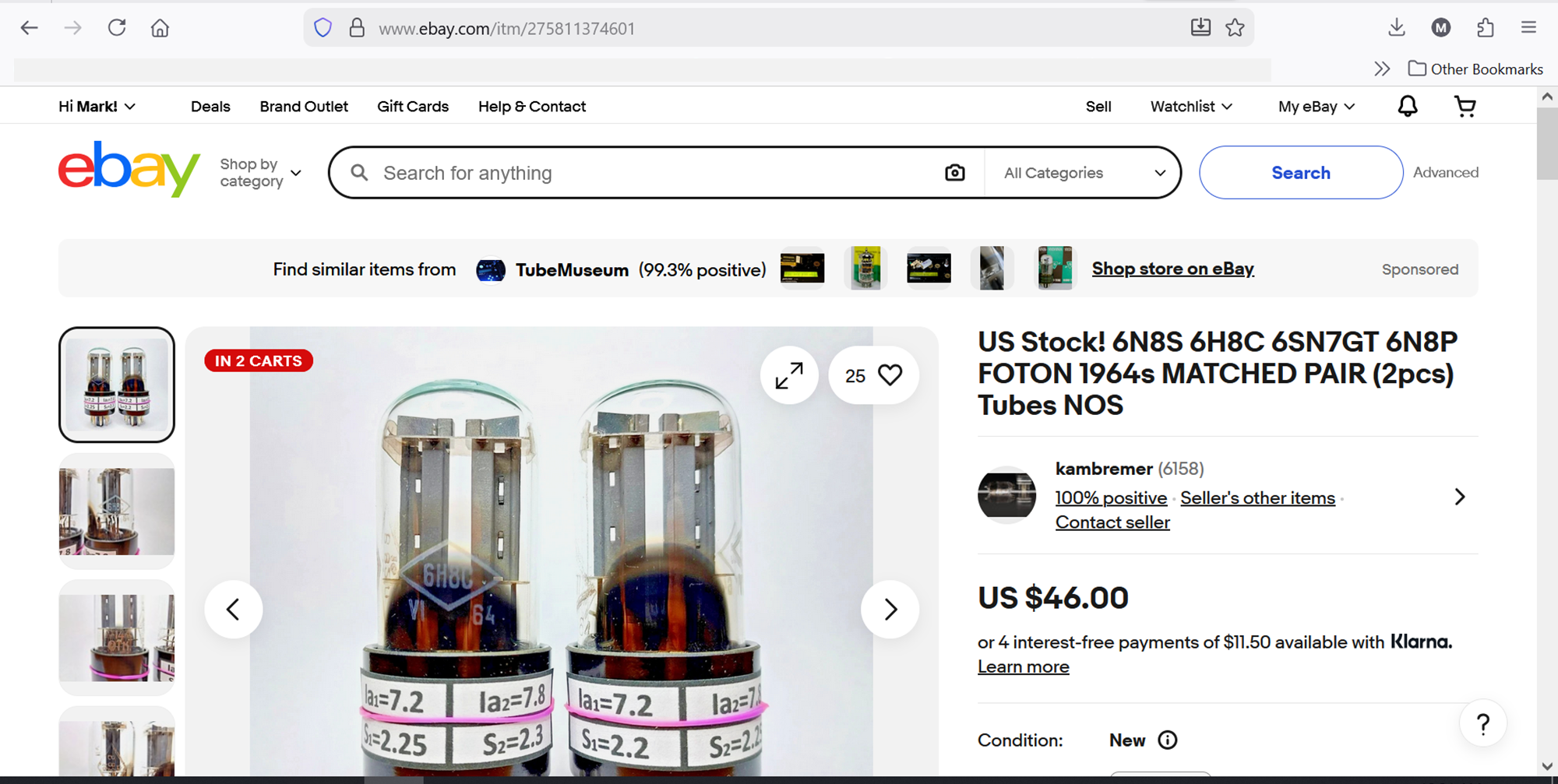Screen dimensions: 1558x784
Task: Open the Shop by category menu
Action: [x=260, y=173]
